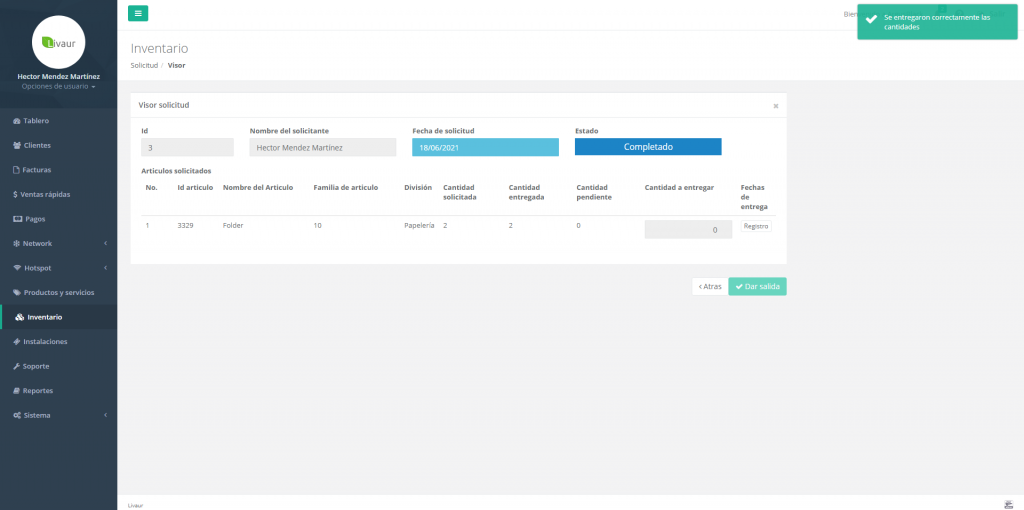This screenshot has width=1024, height=510.
Task: Expand the Hotspot submenu arrow
Action: [x=105, y=268]
